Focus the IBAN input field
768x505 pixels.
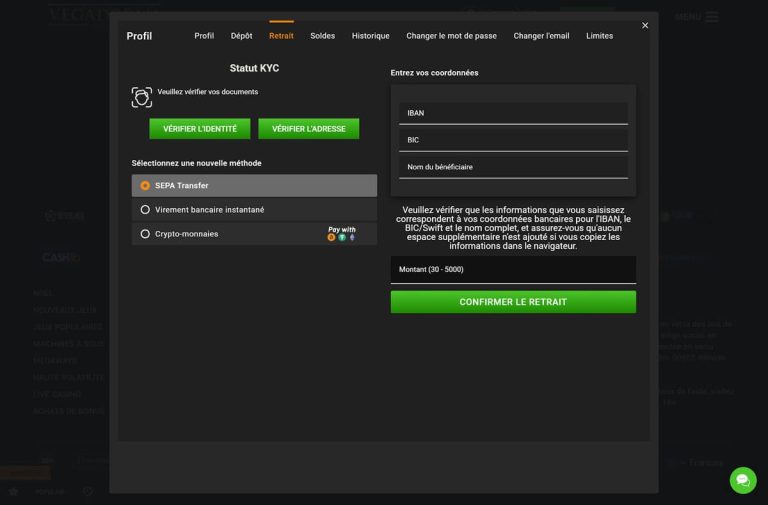(513, 113)
